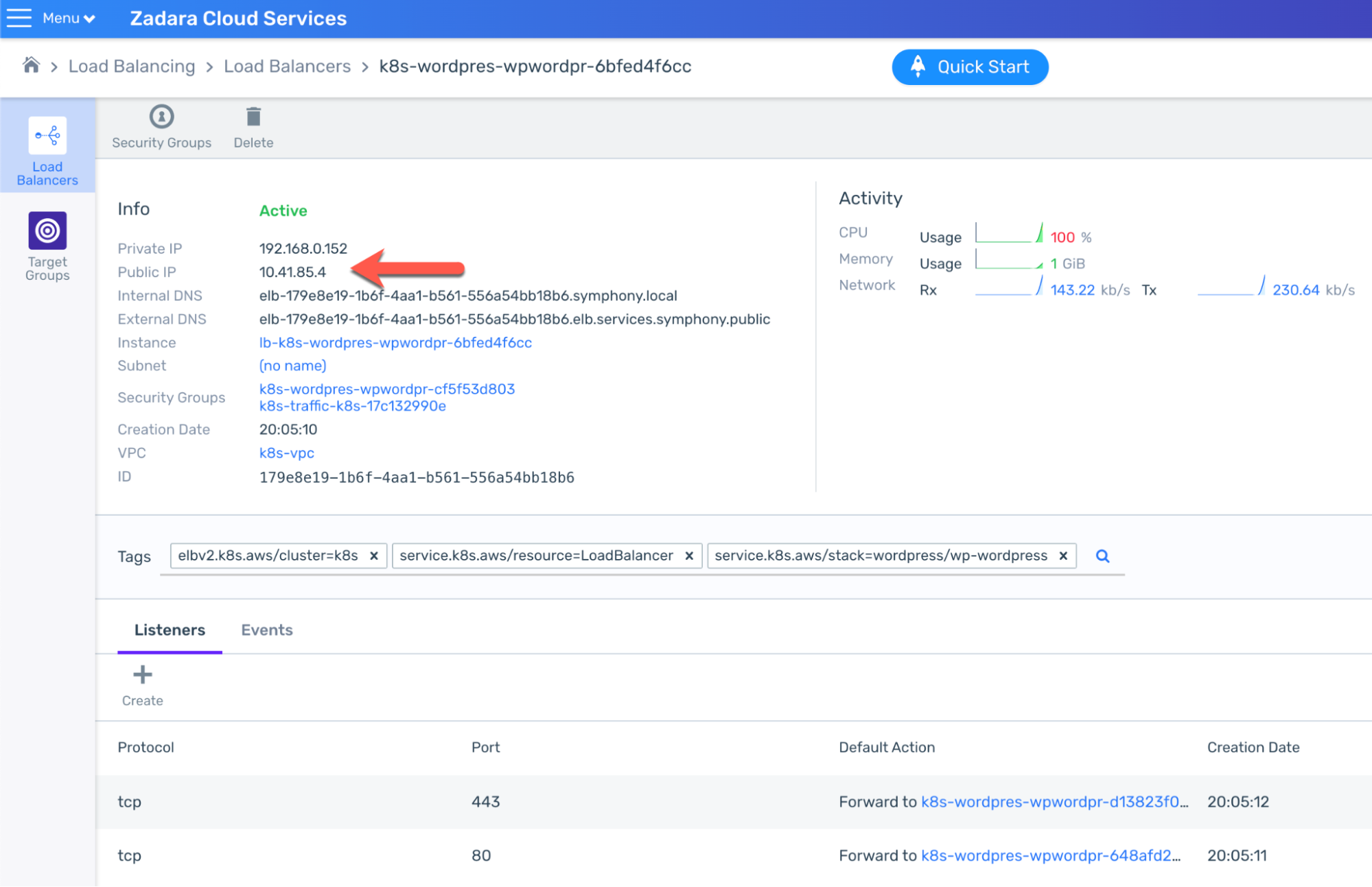
Task: Open Load Balancing breadcrumb
Action: [x=132, y=67]
